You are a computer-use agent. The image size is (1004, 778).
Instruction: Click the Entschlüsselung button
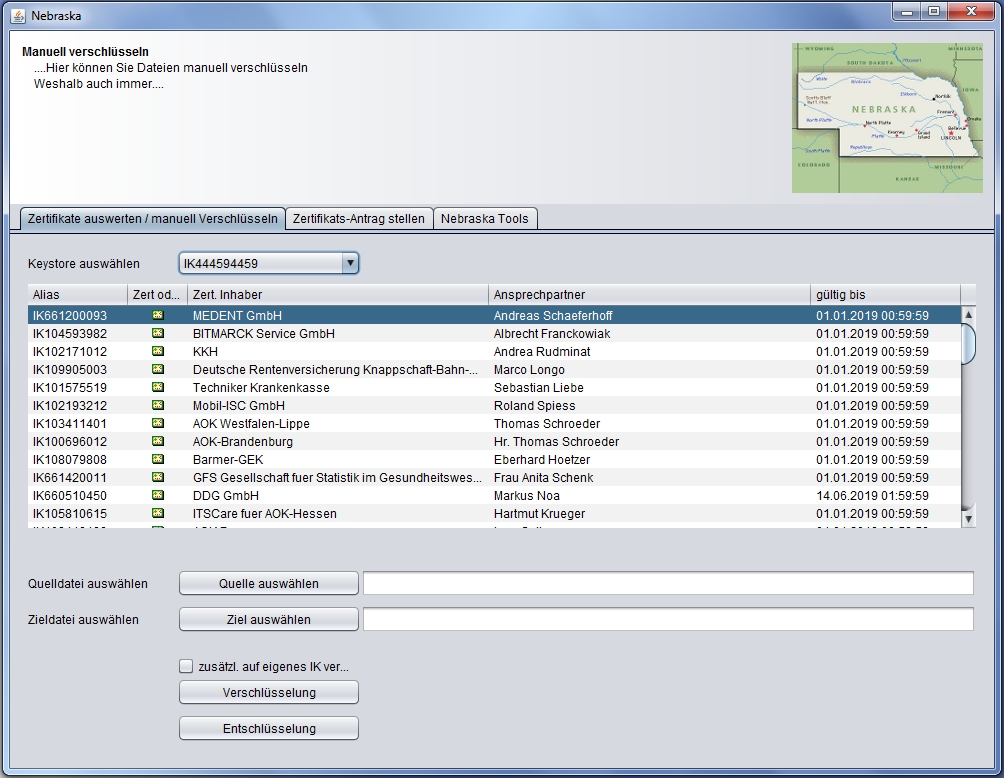(x=268, y=728)
